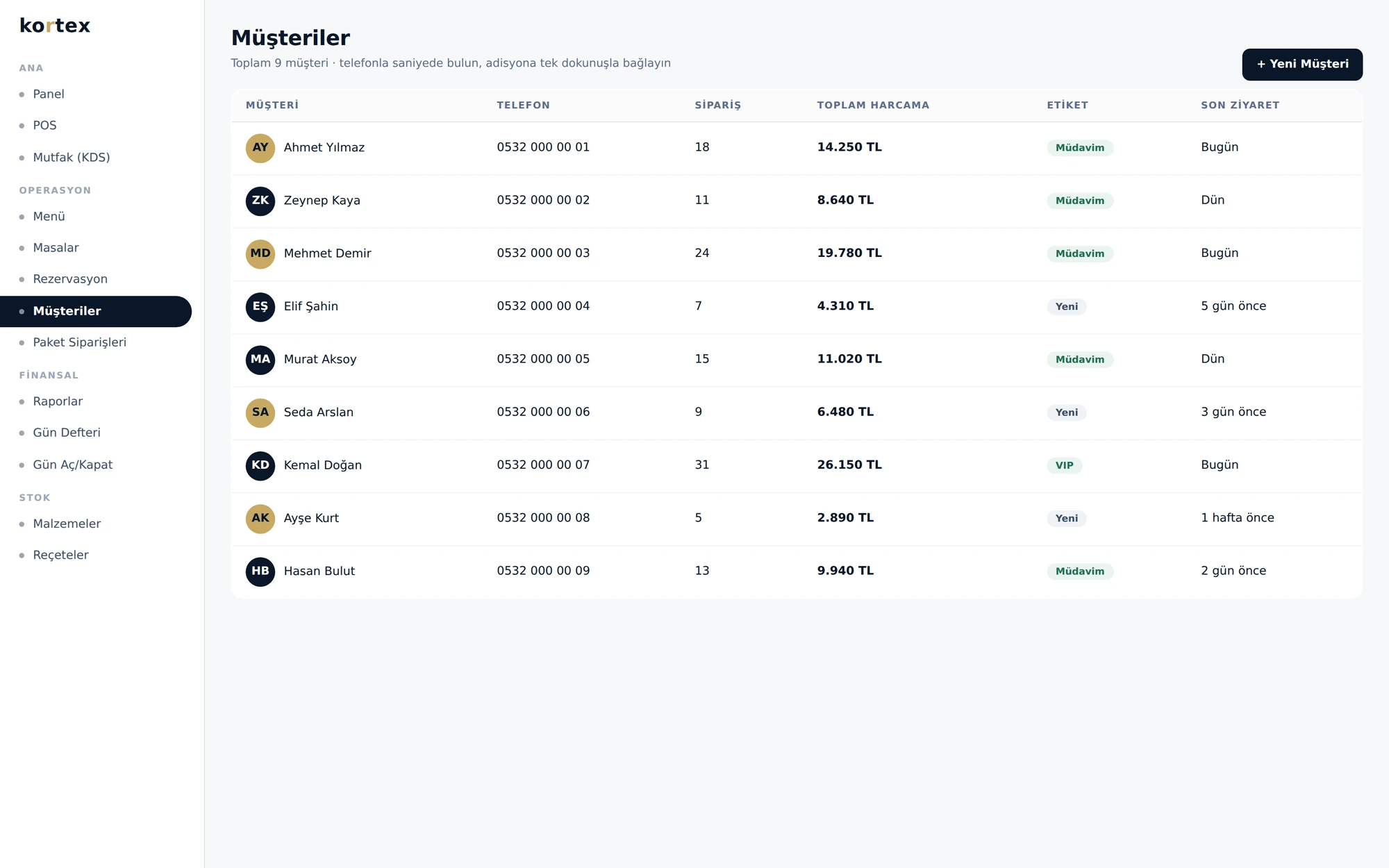
Task: Select the MD avatar of Mehmet Demir
Action: pos(260,253)
